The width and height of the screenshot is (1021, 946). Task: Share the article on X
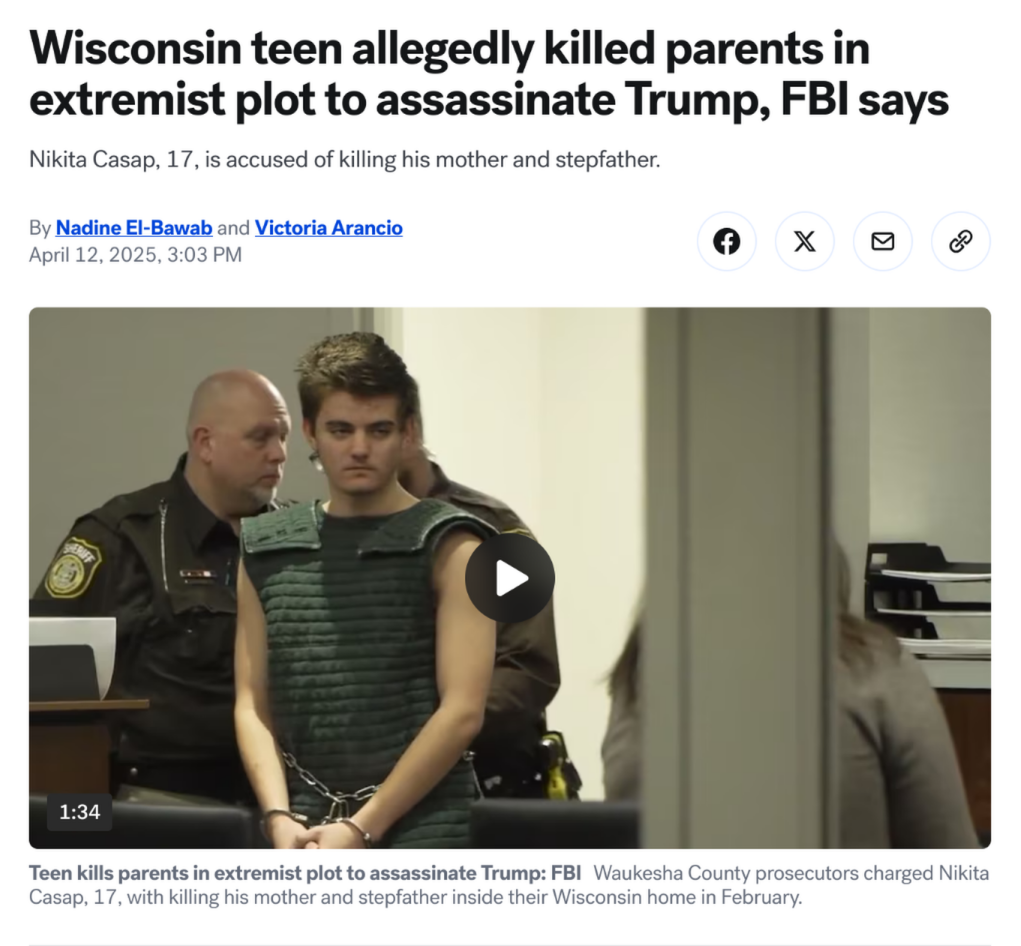click(804, 241)
